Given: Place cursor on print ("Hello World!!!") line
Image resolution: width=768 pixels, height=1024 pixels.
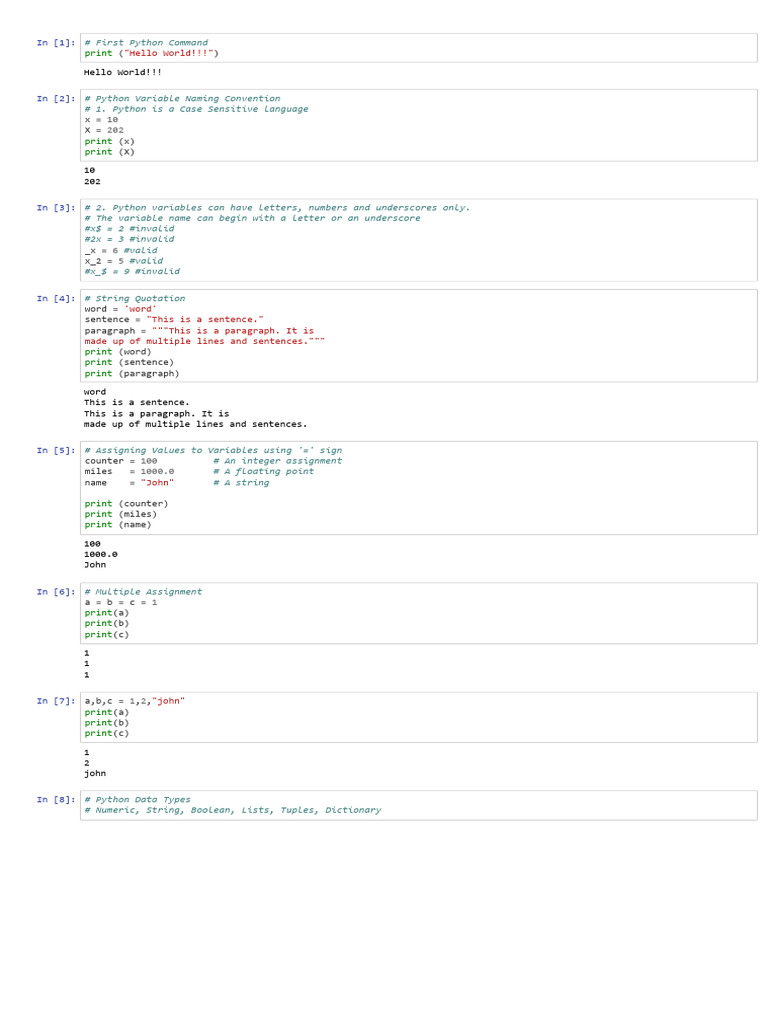Looking at the screenshot, I should tap(152, 54).
